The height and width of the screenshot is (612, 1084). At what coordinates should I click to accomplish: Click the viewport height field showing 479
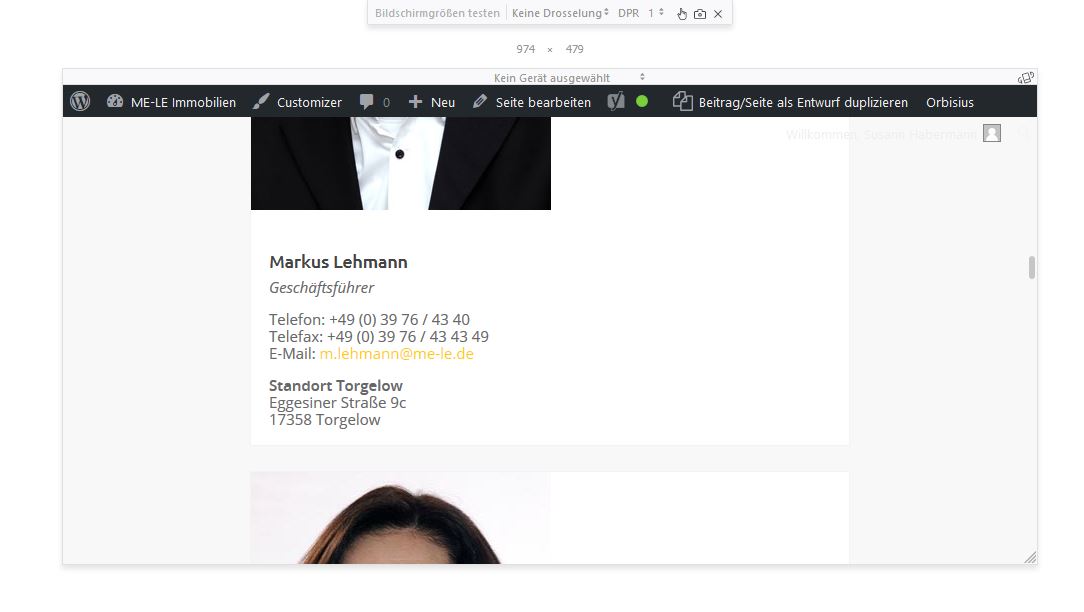[574, 49]
